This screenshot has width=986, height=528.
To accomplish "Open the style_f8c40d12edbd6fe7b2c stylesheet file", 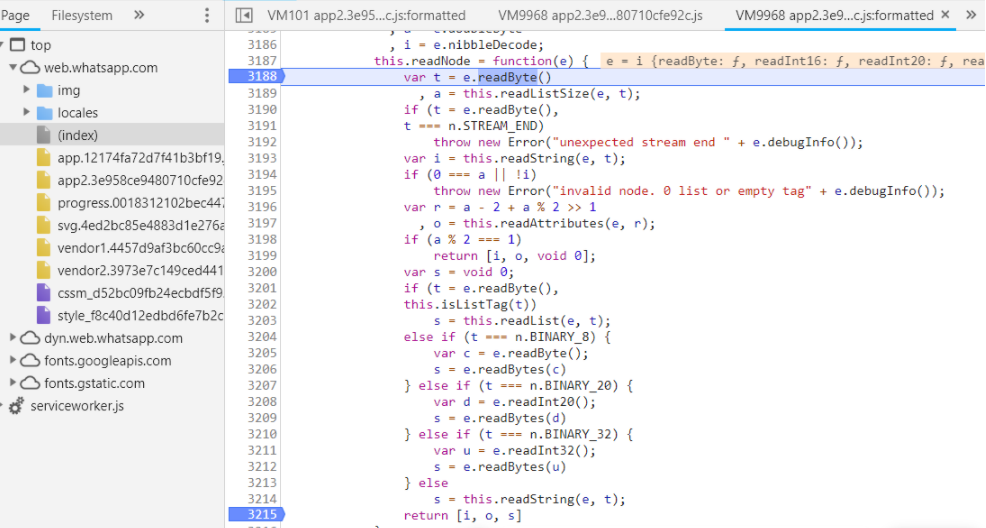I will [x=140, y=316].
